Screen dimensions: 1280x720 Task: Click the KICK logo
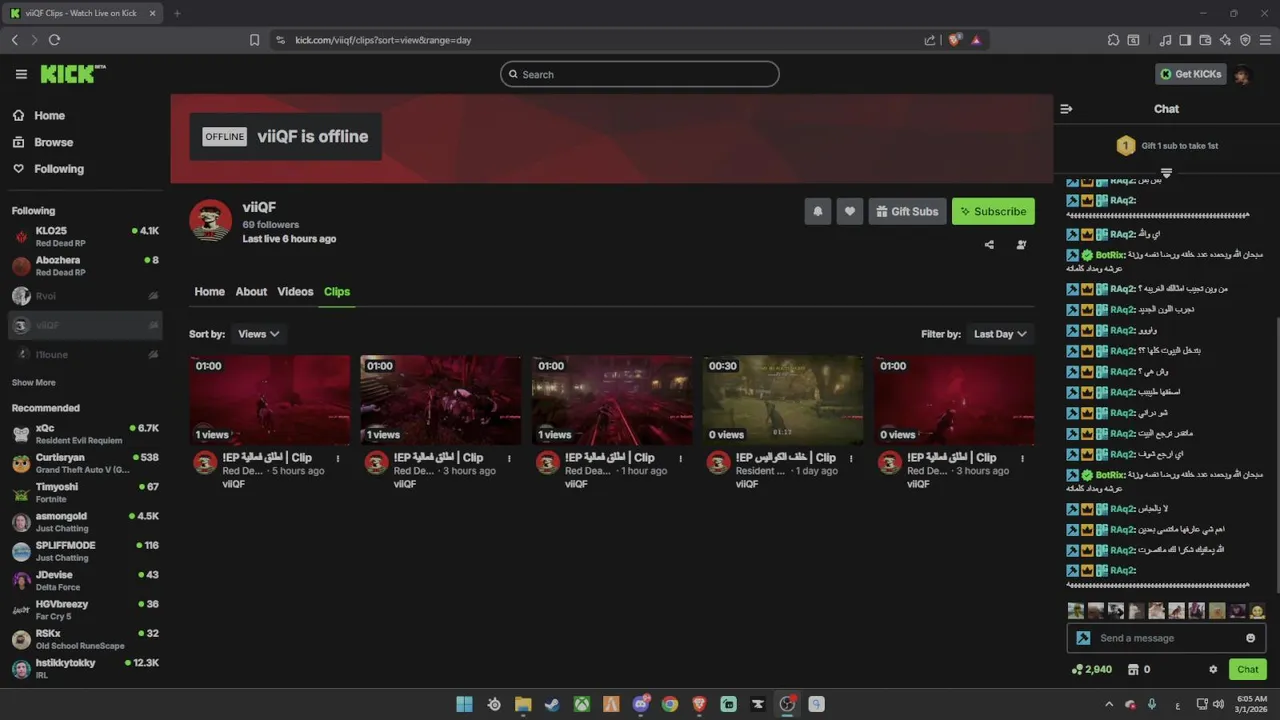click(72, 74)
